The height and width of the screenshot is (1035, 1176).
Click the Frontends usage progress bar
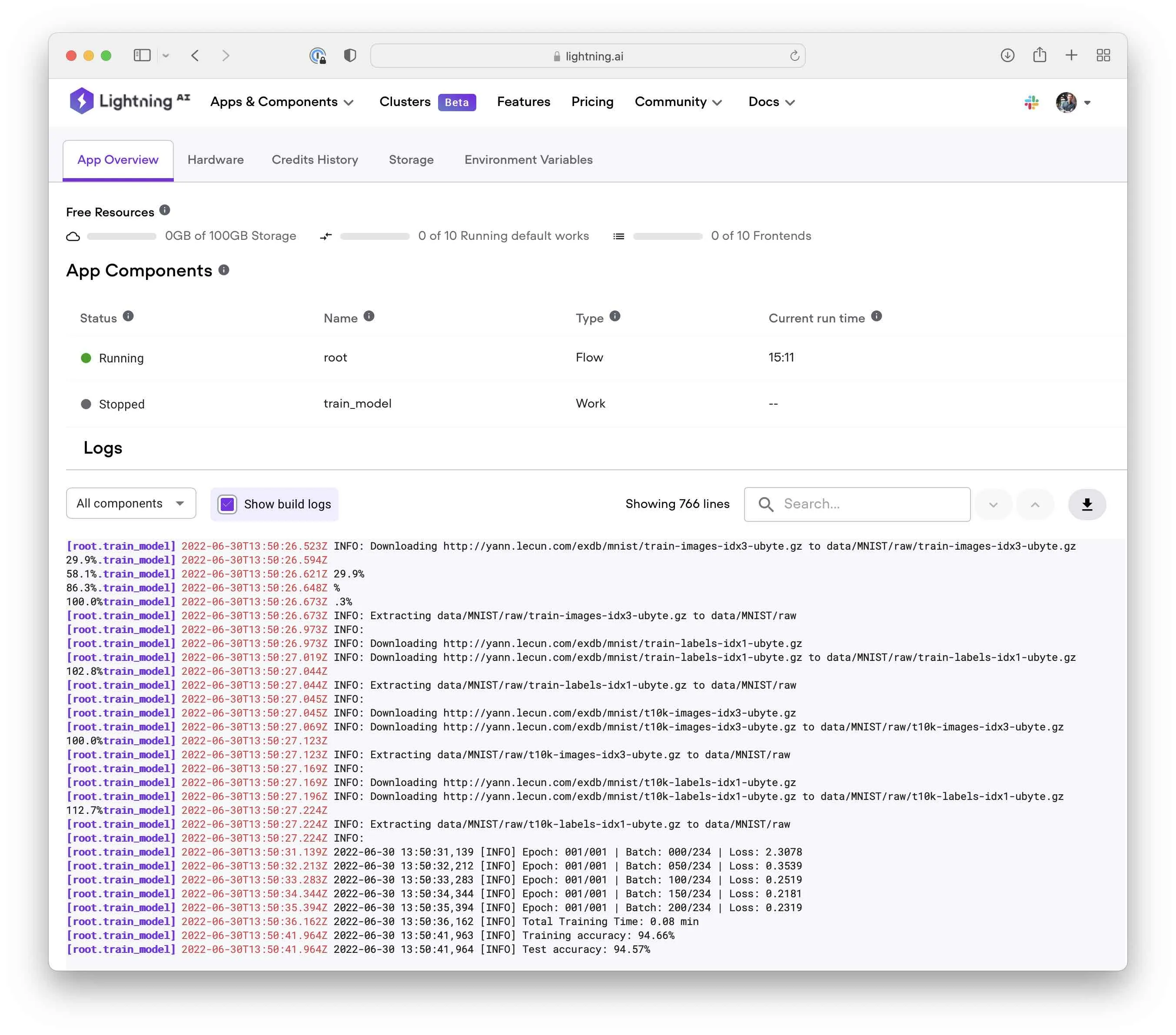coord(668,236)
